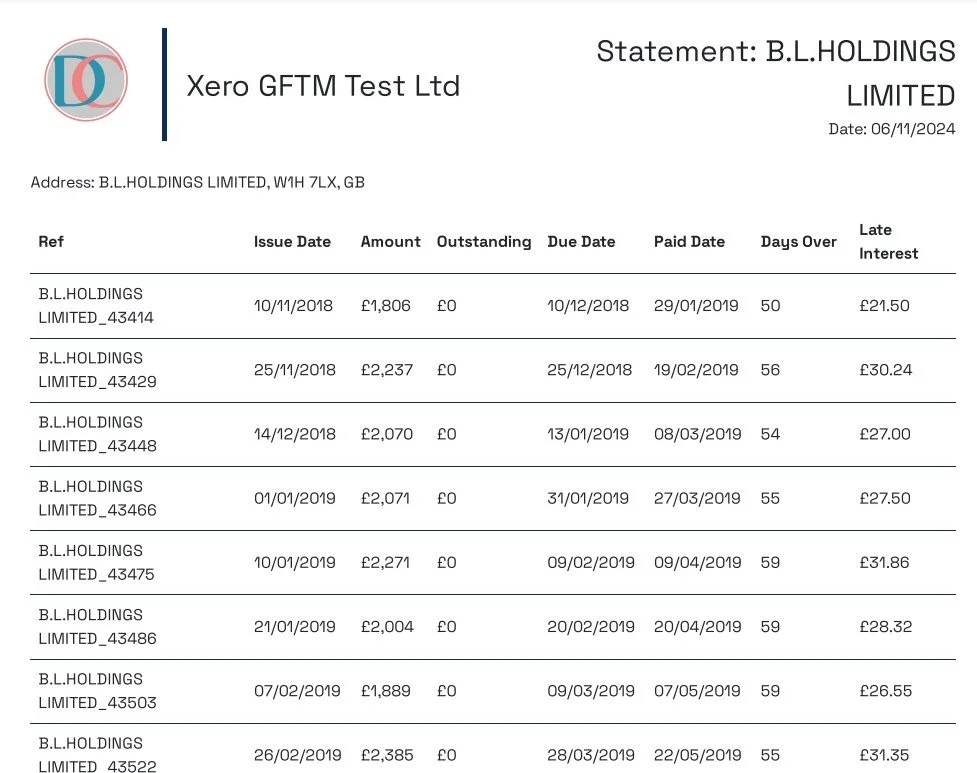Click the amount £2,071
The width and height of the screenshot is (977, 773).
tap(385, 498)
